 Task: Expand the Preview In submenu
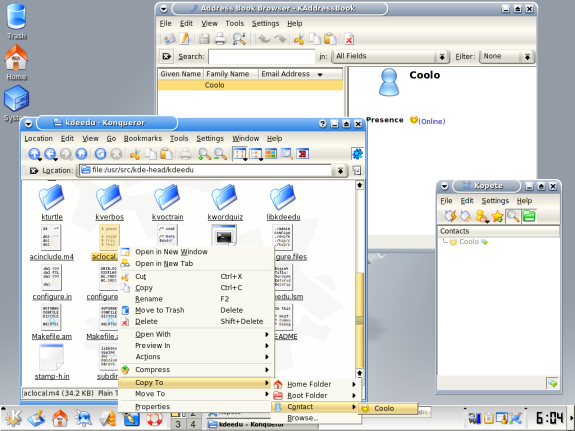click(196, 346)
